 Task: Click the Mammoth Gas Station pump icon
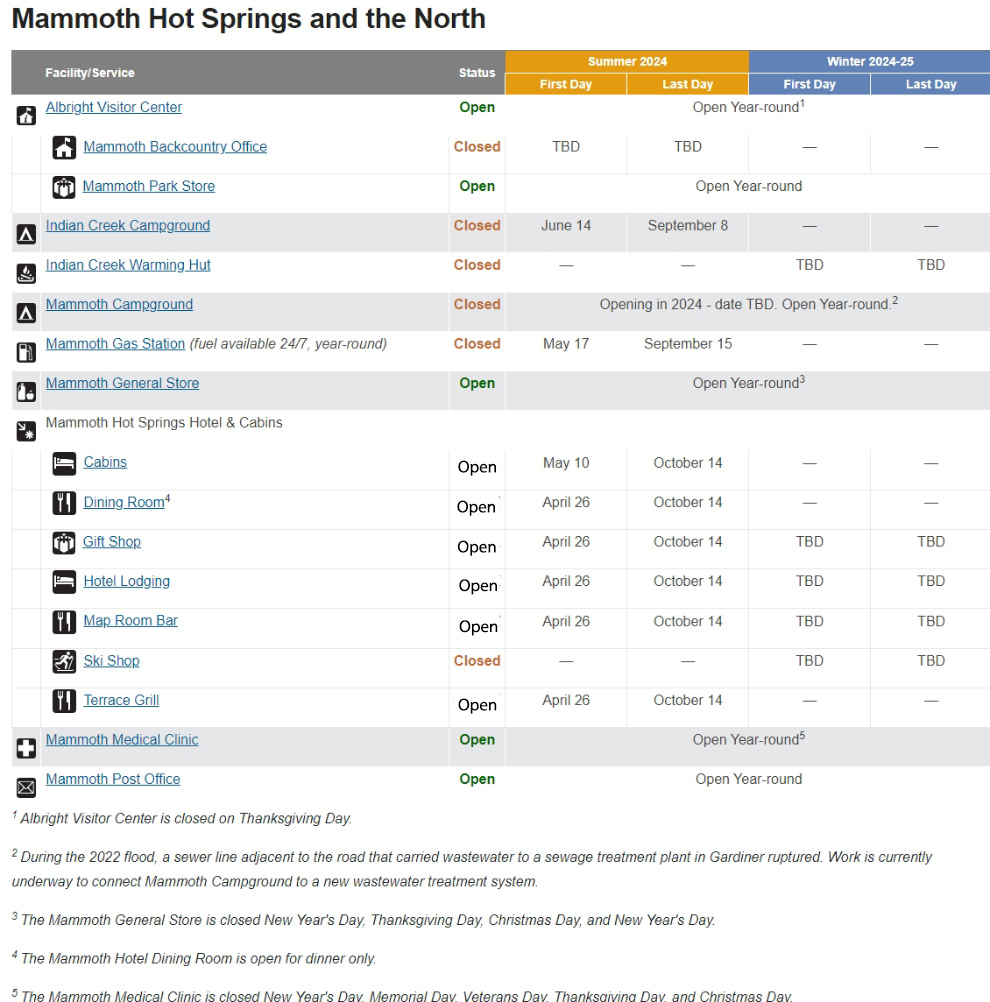[27, 352]
